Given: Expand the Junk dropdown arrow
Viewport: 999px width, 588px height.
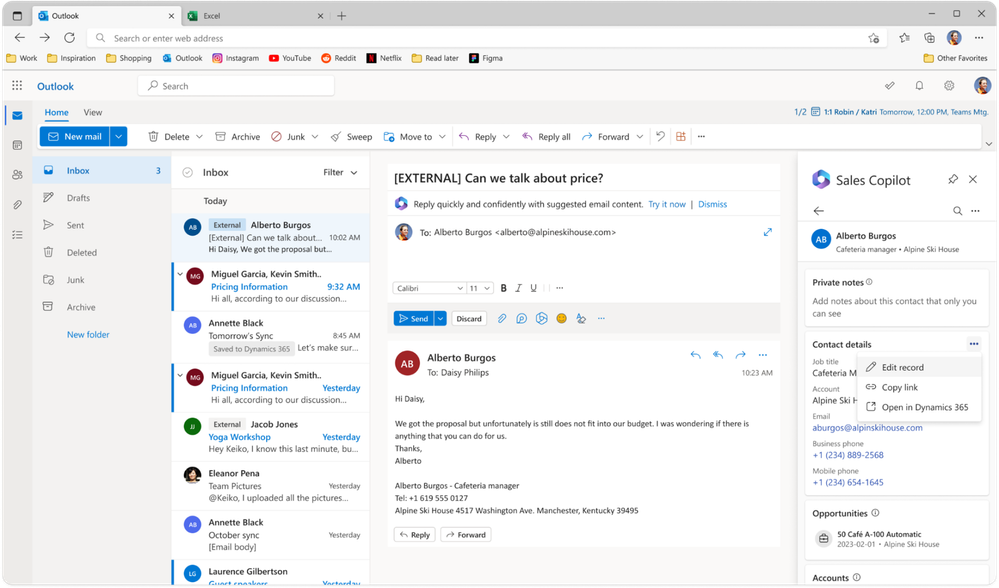Looking at the screenshot, I should tap(315, 136).
